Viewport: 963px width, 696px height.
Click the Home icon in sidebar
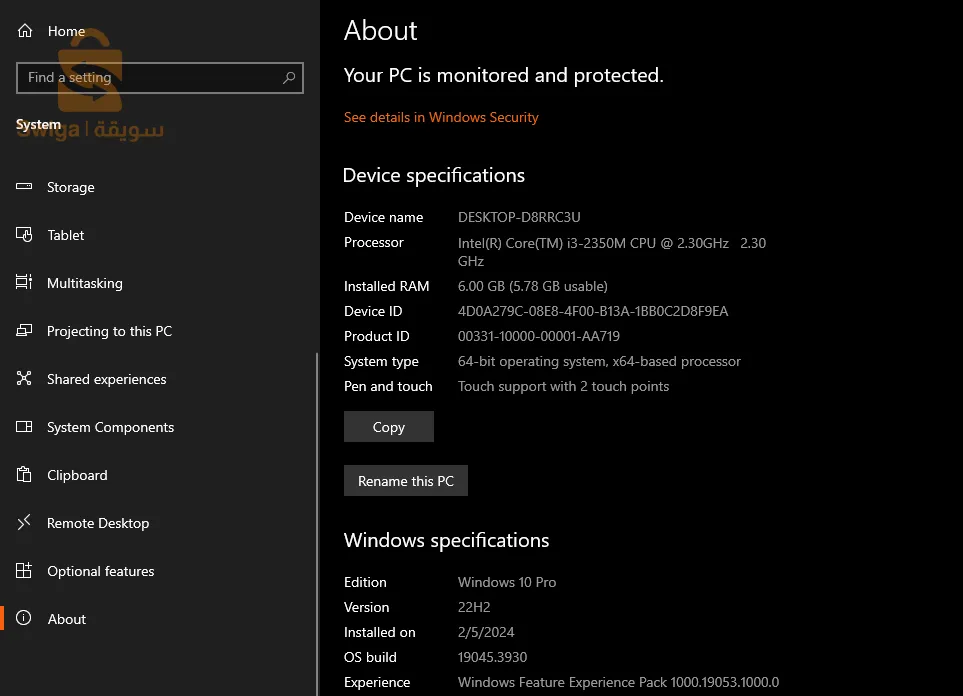[25, 31]
